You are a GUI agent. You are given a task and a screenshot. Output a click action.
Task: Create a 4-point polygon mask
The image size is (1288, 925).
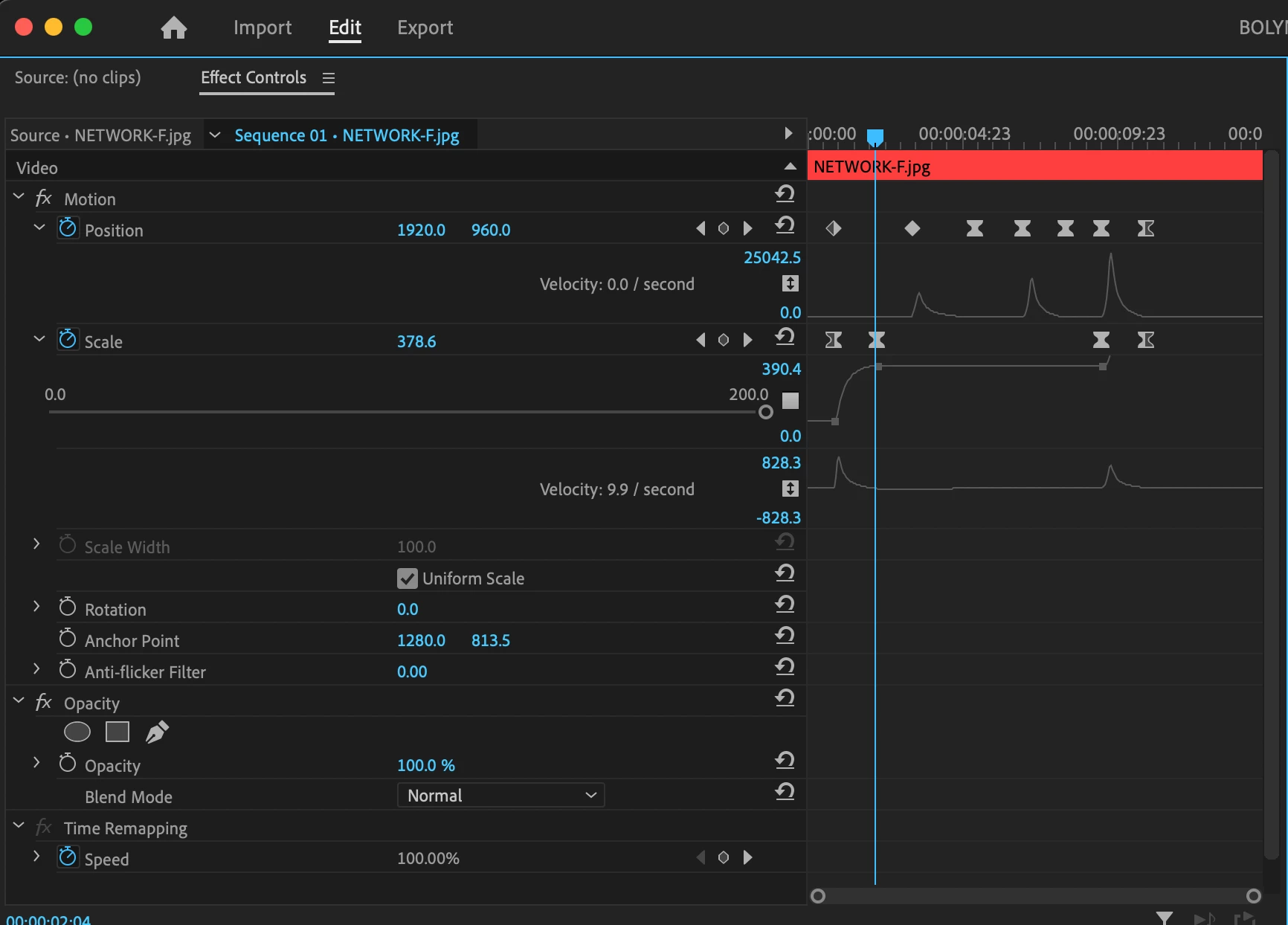pyautogui.click(x=117, y=732)
